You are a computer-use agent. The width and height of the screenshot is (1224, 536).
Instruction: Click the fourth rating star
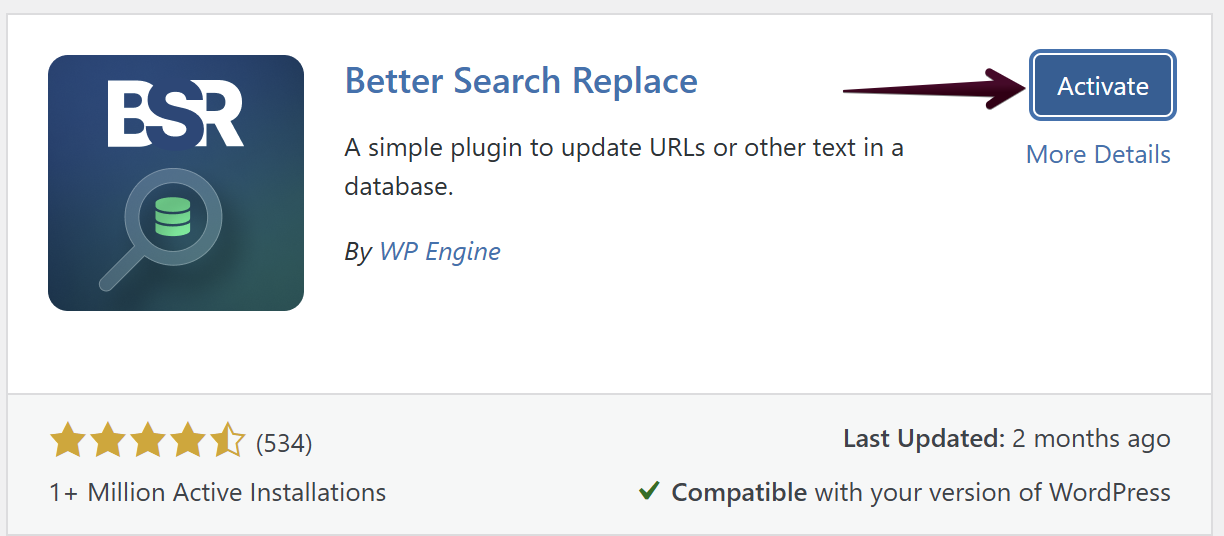[x=187, y=441]
